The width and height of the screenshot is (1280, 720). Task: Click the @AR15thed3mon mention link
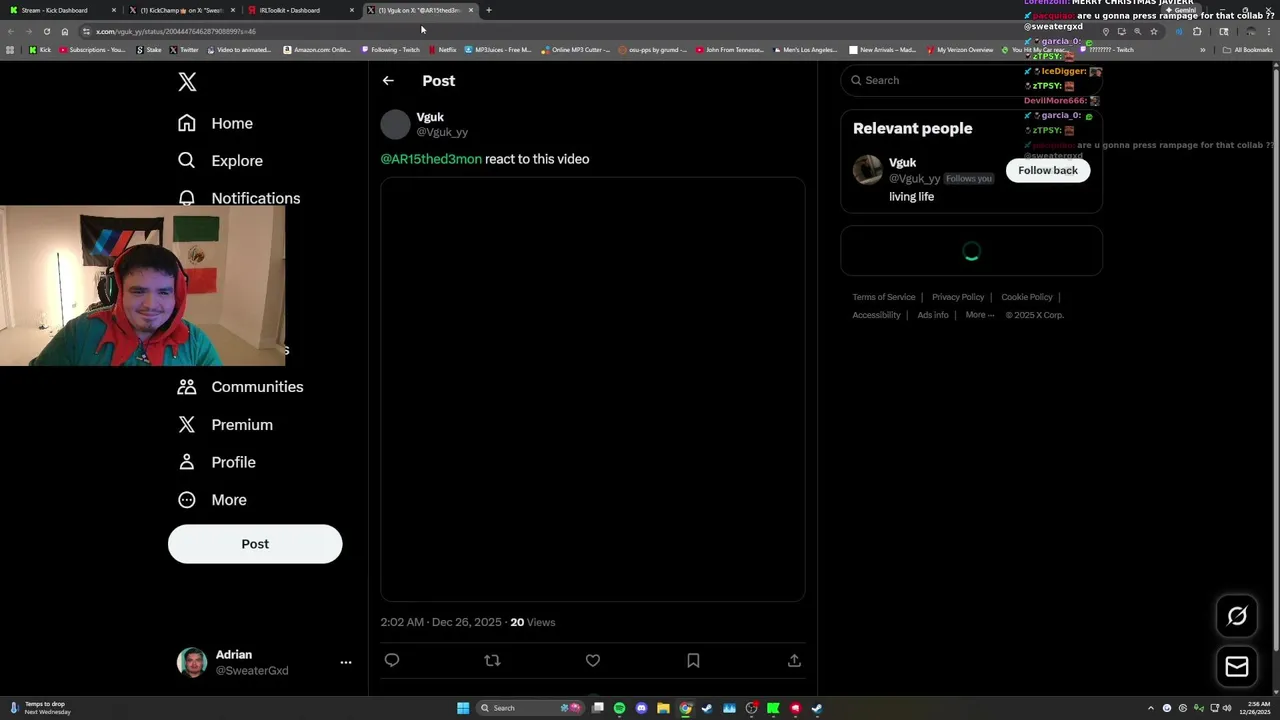(x=431, y=159)
